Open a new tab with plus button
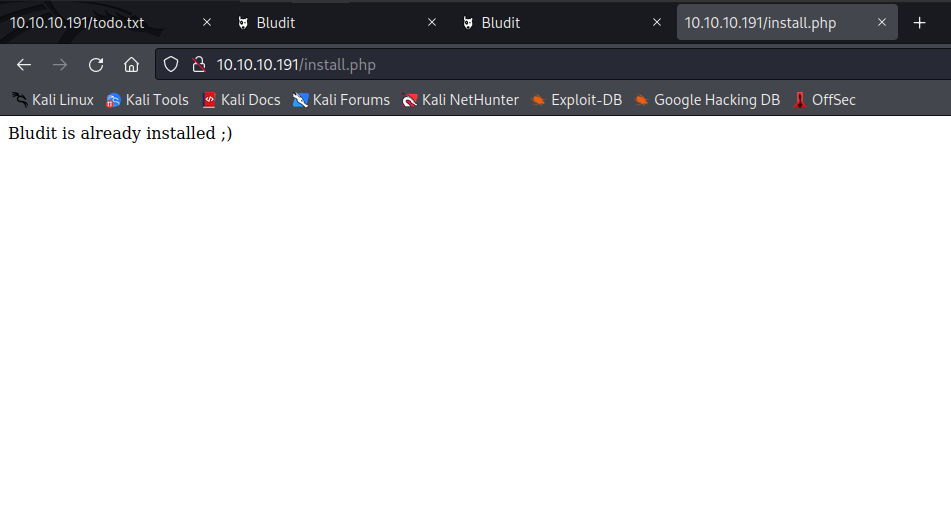 (x=920, y=23)
